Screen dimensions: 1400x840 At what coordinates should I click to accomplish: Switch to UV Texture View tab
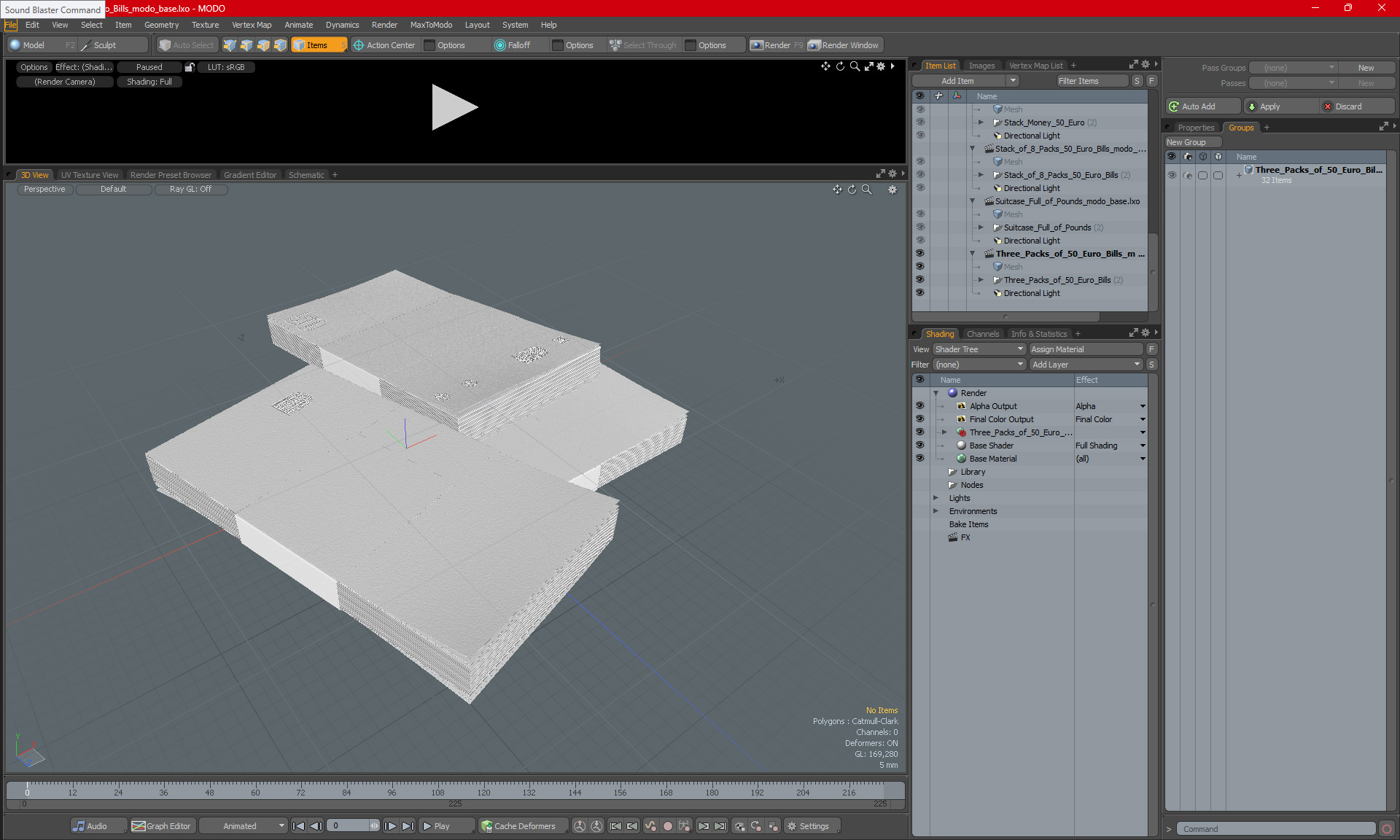click(89, 175)
